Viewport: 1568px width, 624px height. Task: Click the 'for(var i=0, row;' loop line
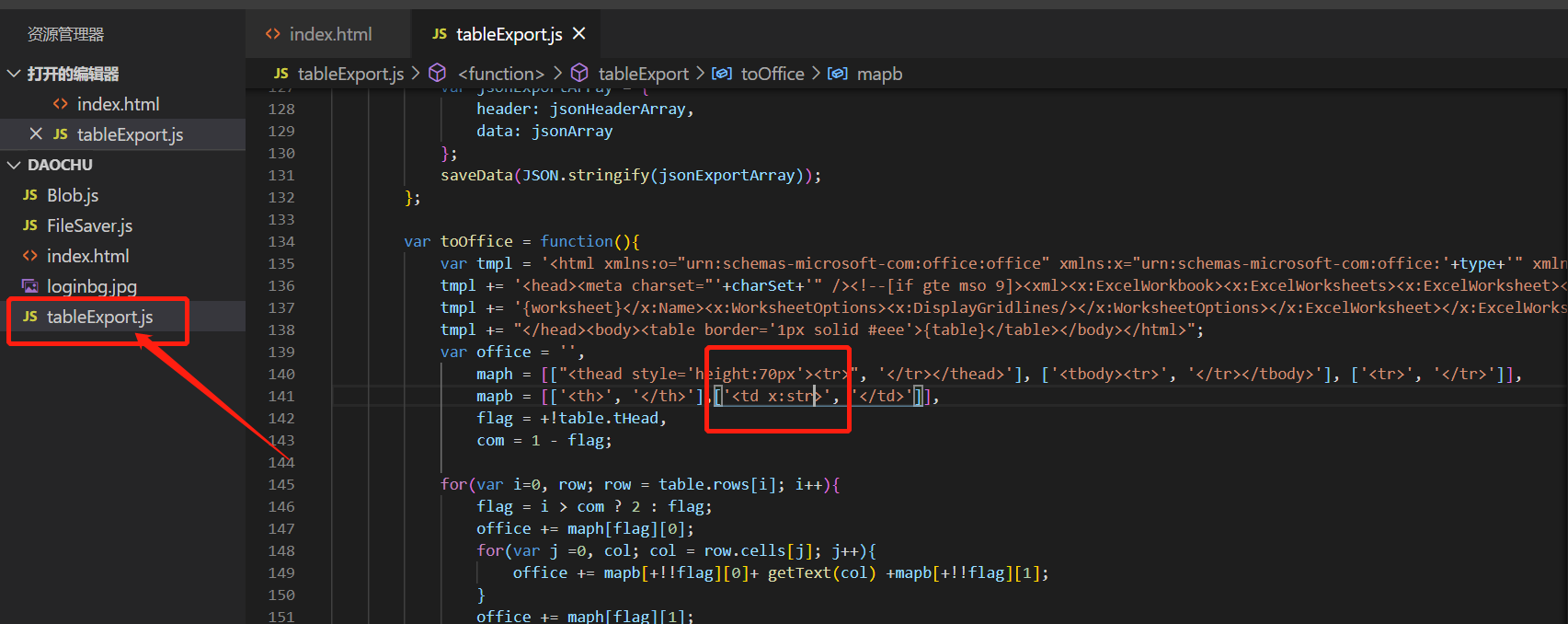pos(640,484)
